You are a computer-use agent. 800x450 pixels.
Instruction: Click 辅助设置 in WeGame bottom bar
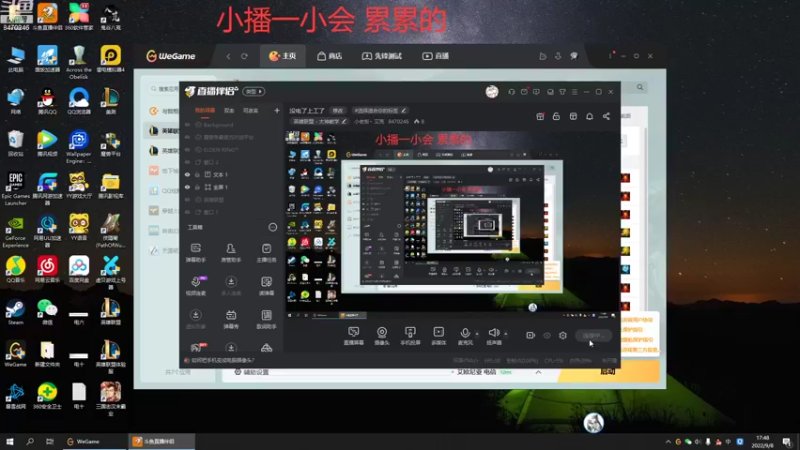252,372
